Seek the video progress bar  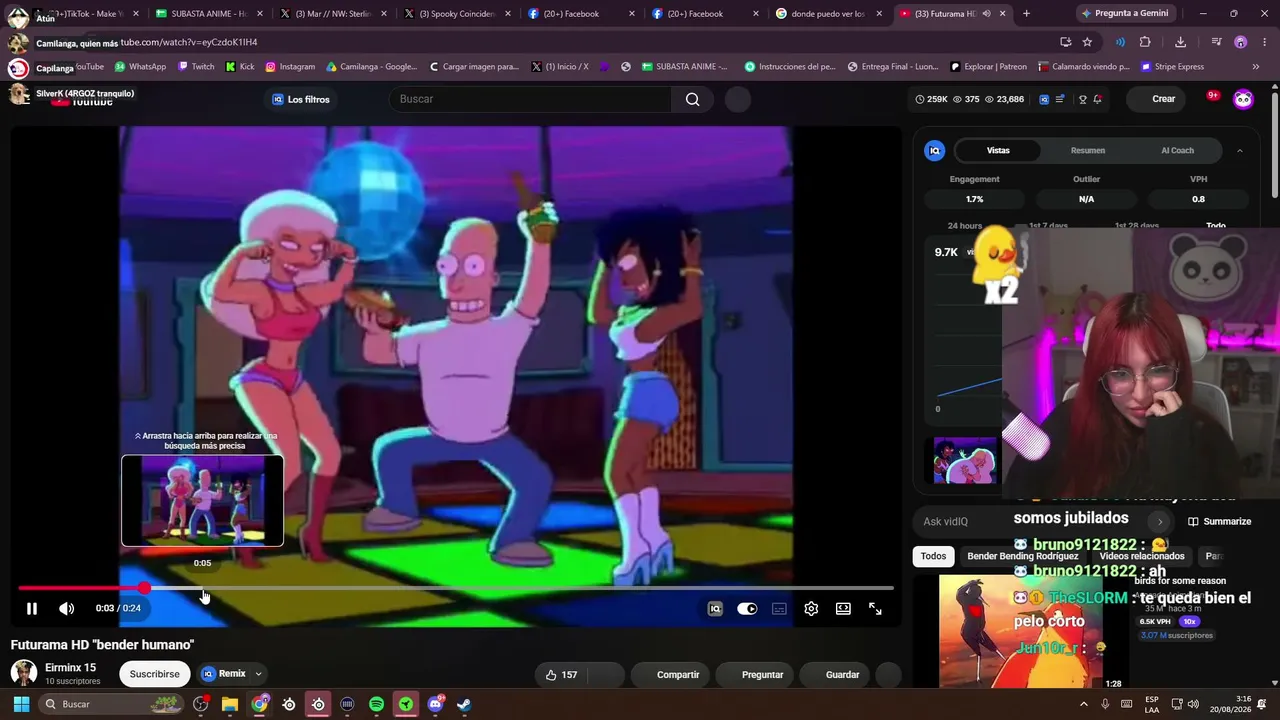455,588
